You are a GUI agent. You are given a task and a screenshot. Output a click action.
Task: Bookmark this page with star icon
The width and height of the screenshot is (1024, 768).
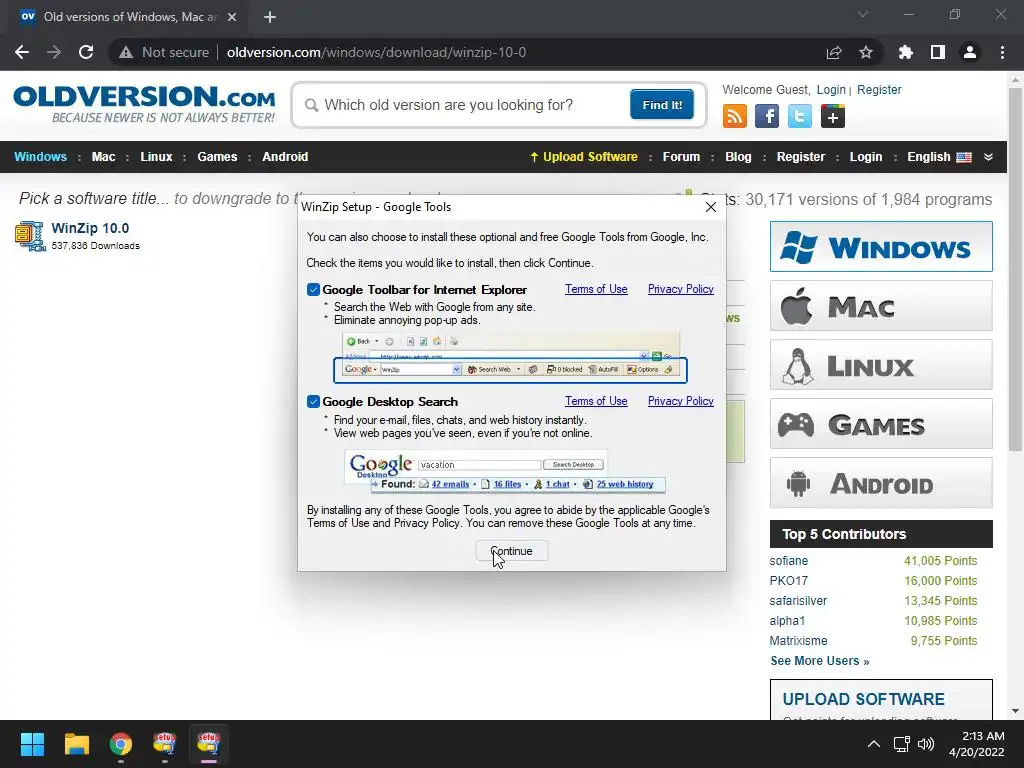pos(866,52)
